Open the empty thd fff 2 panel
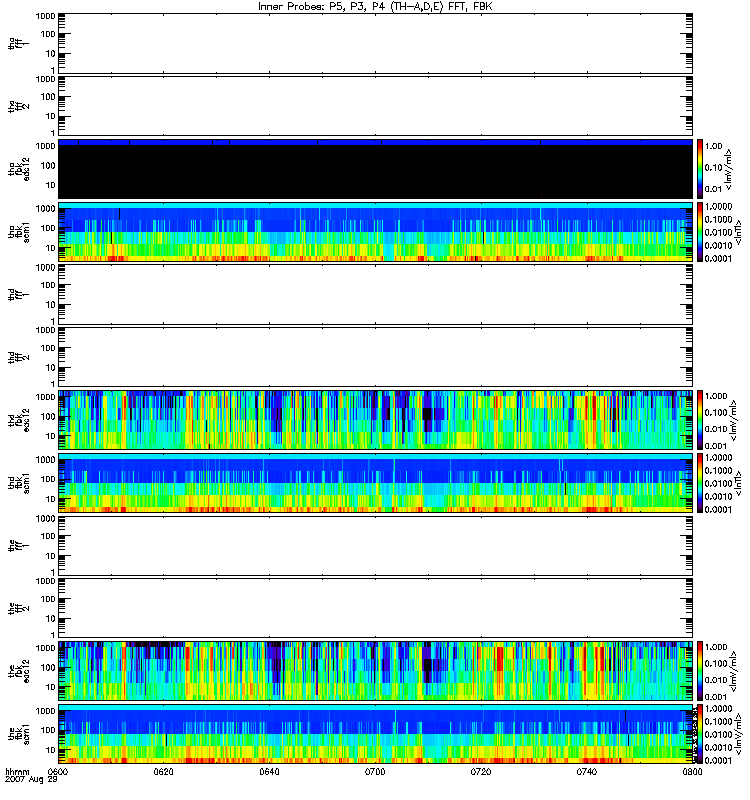This screenshot has width=750, height=800. [x=376, y=357]
